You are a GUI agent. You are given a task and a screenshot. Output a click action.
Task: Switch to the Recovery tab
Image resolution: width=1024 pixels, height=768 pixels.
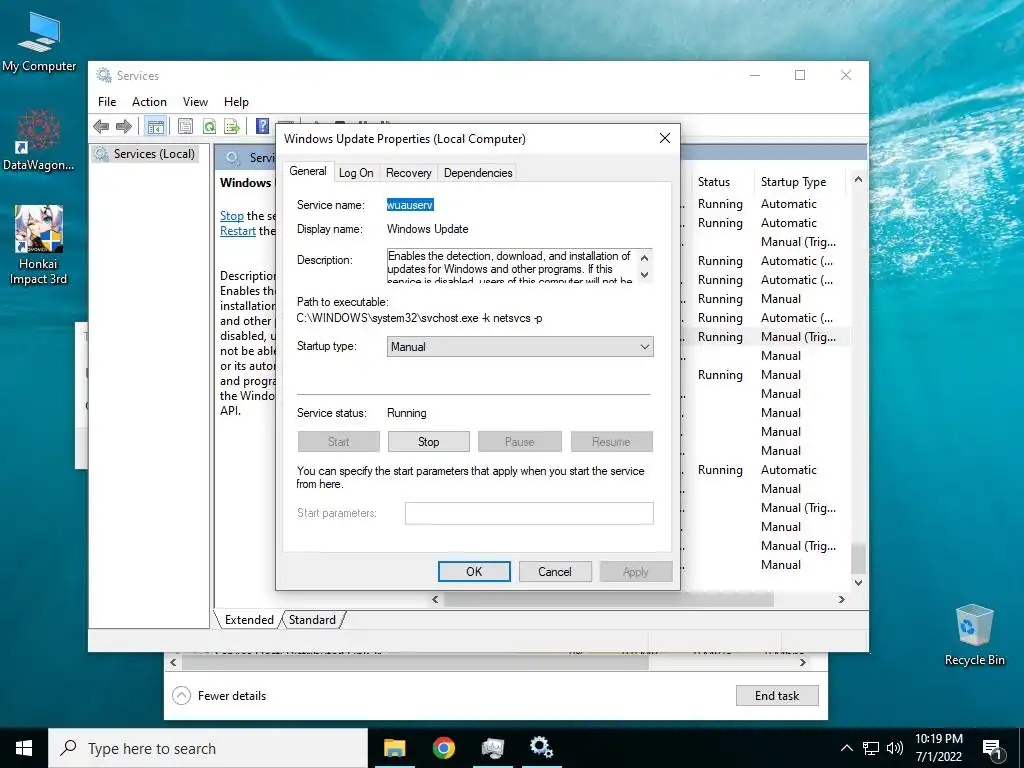coord(409,173)
